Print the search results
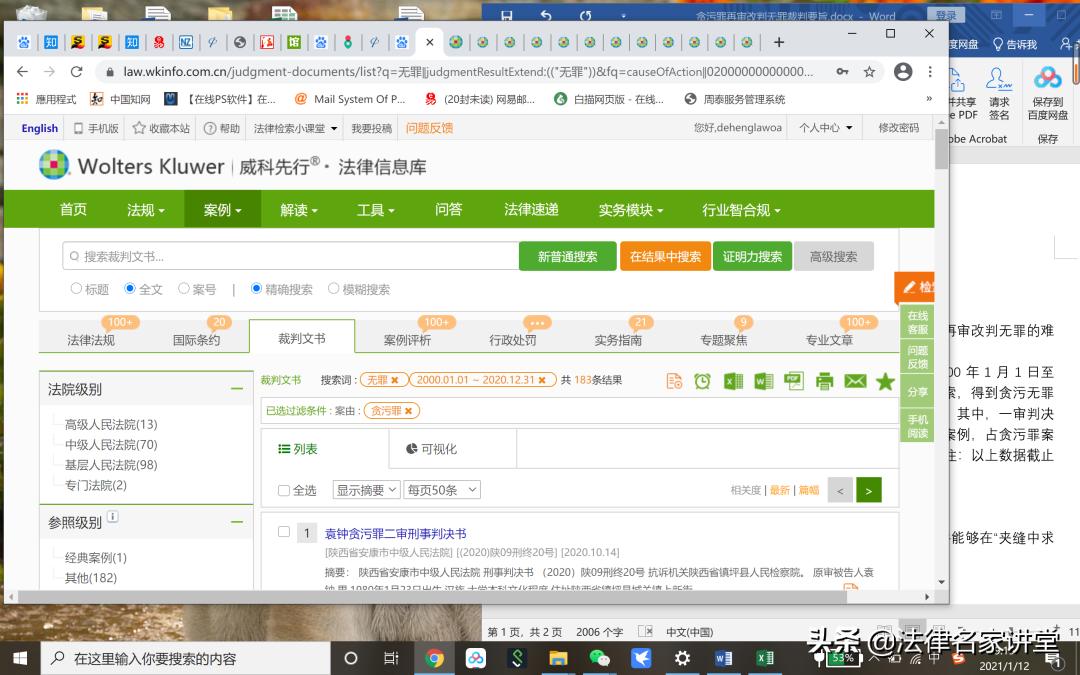The height and width of the screenshot is (675, 1080). (x=824, y=381)
